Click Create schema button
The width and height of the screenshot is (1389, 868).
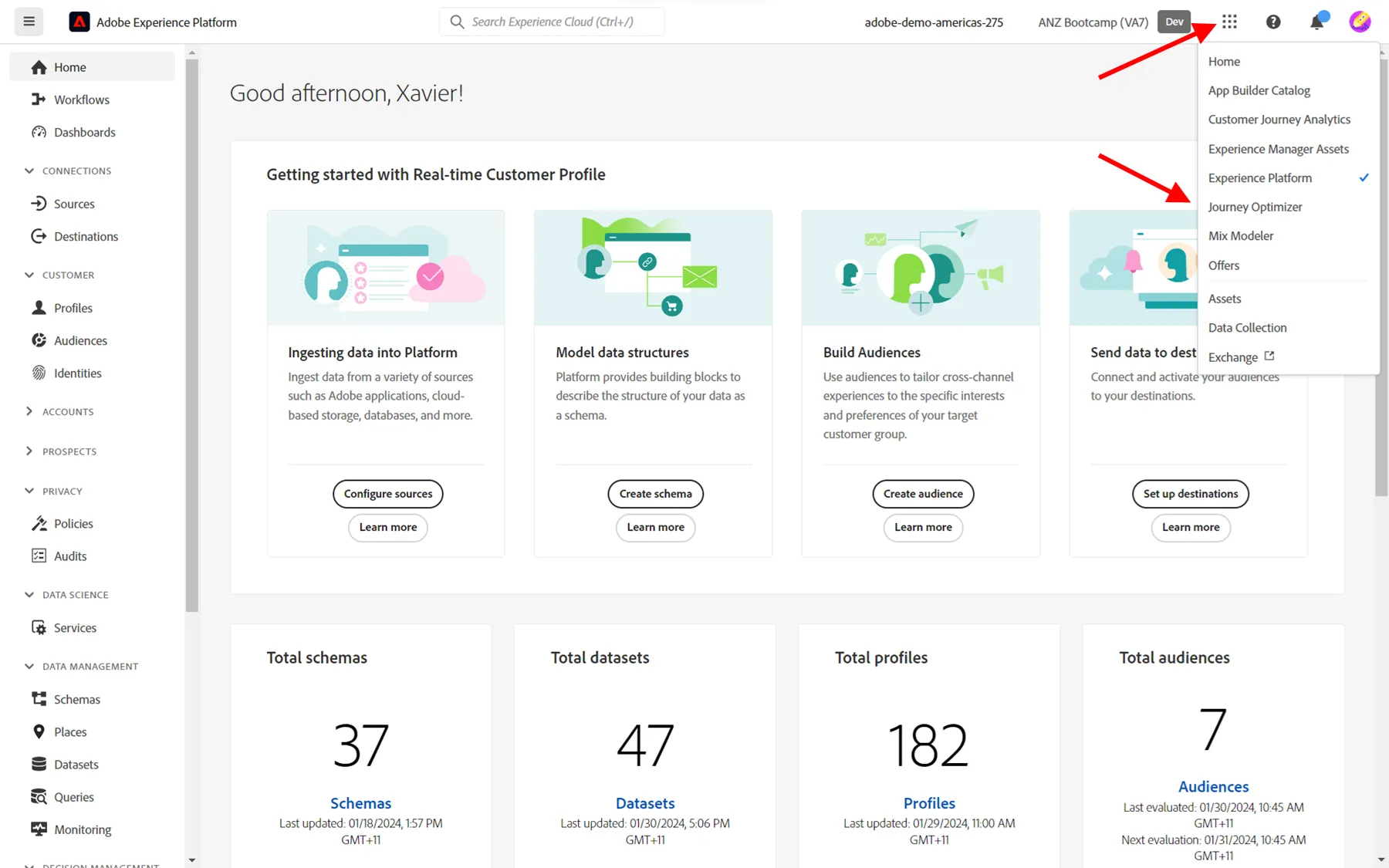point(656,494)
